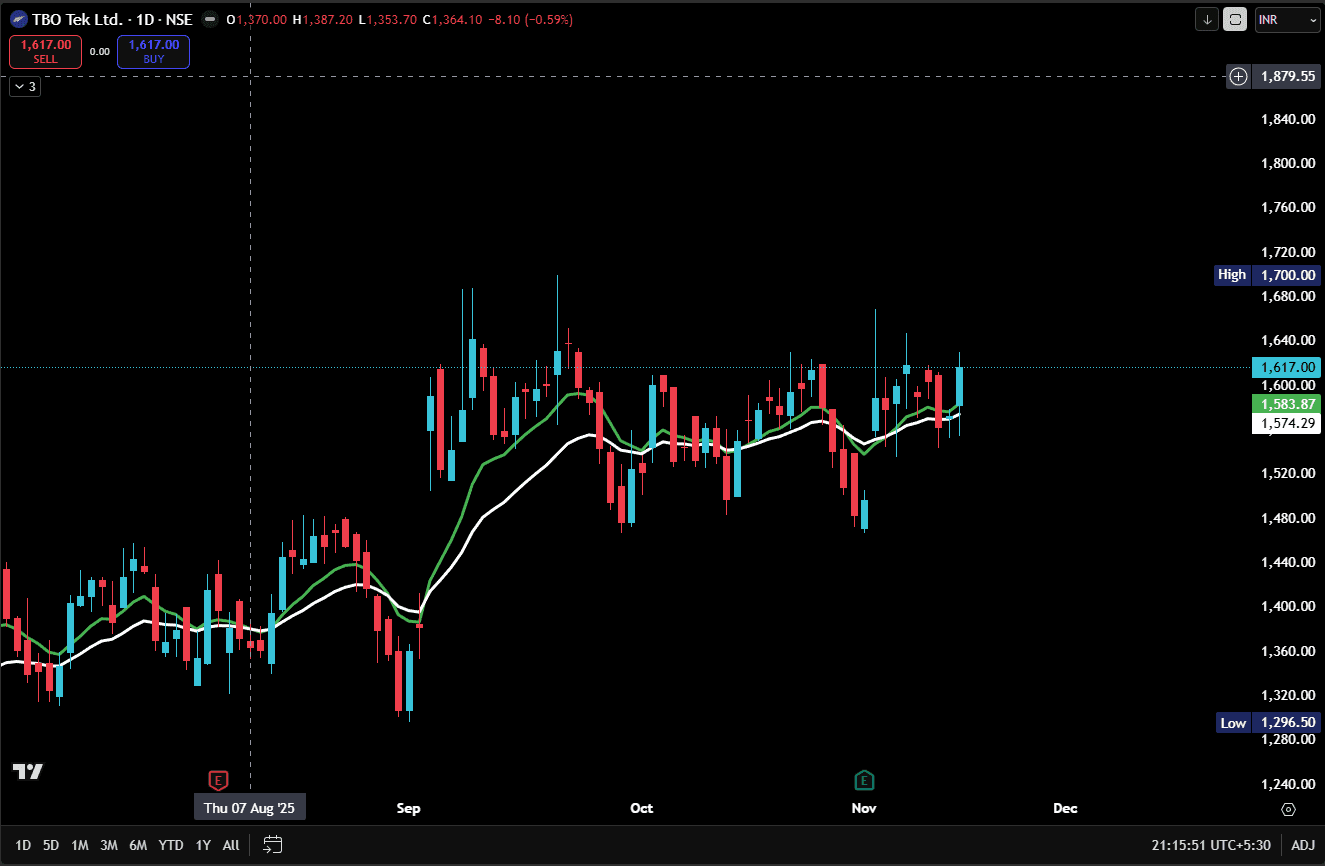Select the YTD range tab

171,845
